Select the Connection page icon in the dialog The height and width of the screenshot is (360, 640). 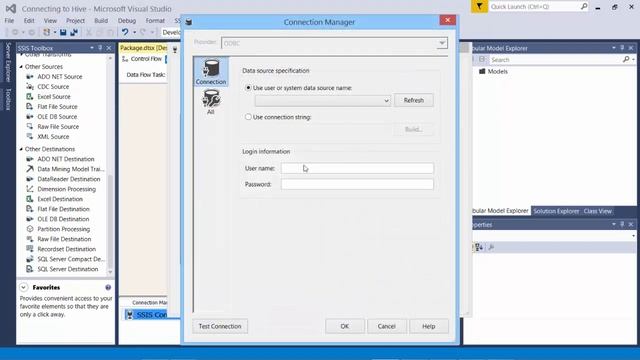[211, 72]
